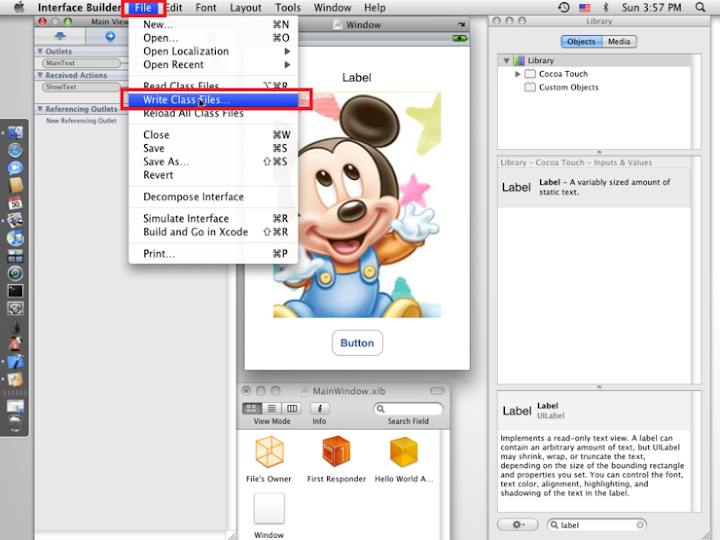Switch Library to Media
720x540 pixels.
(619, 41)
